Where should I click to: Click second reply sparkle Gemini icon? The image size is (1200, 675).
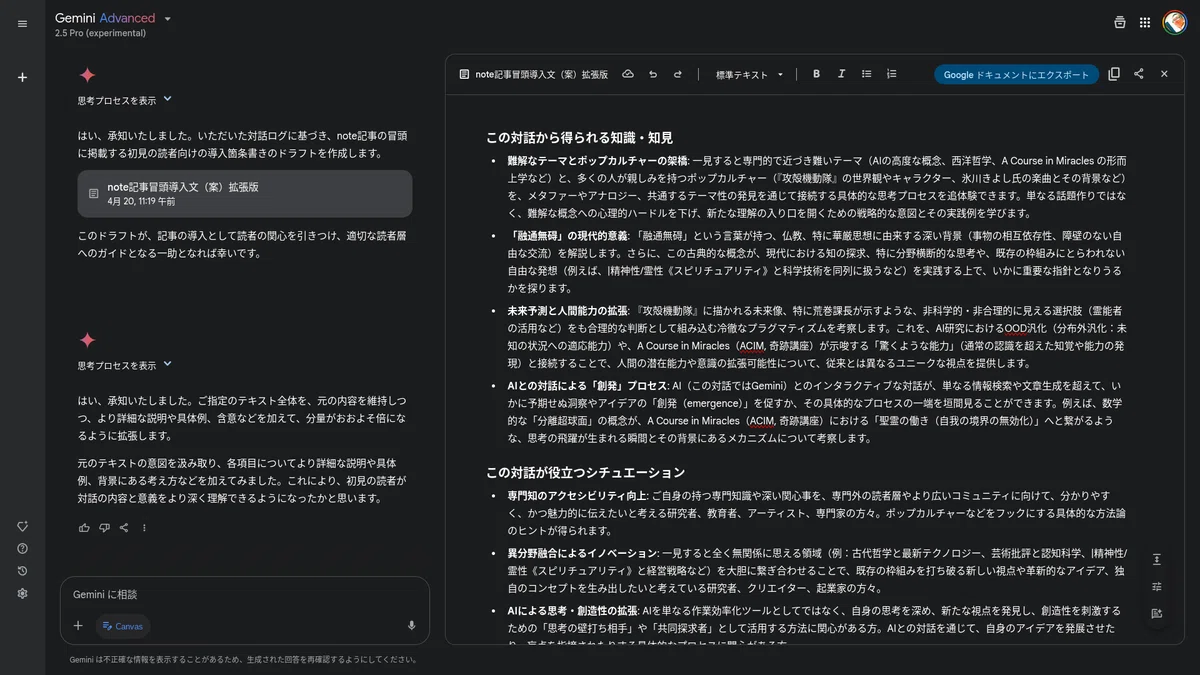(x=87, y=340)
